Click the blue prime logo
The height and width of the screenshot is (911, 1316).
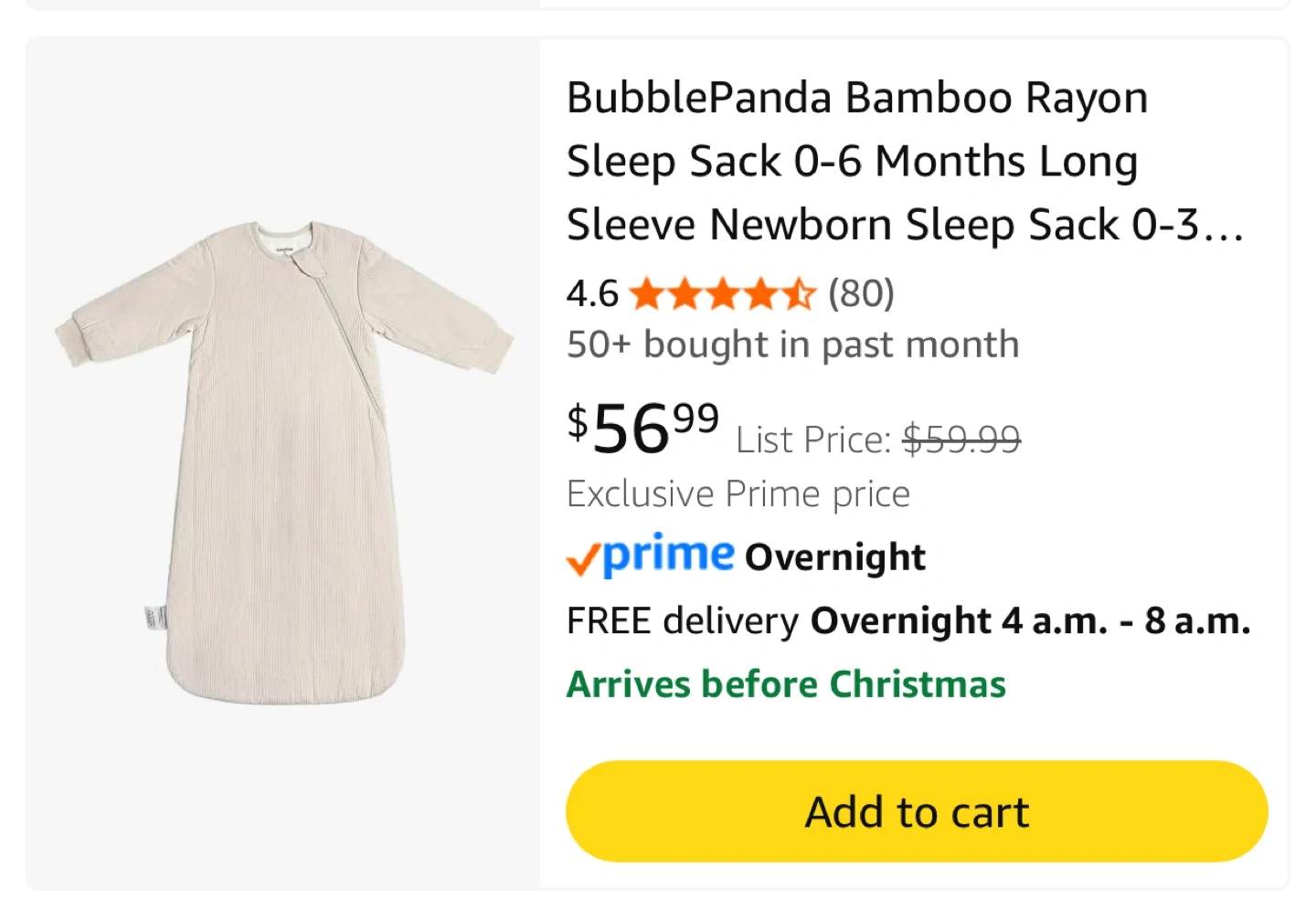coord(669,554)
